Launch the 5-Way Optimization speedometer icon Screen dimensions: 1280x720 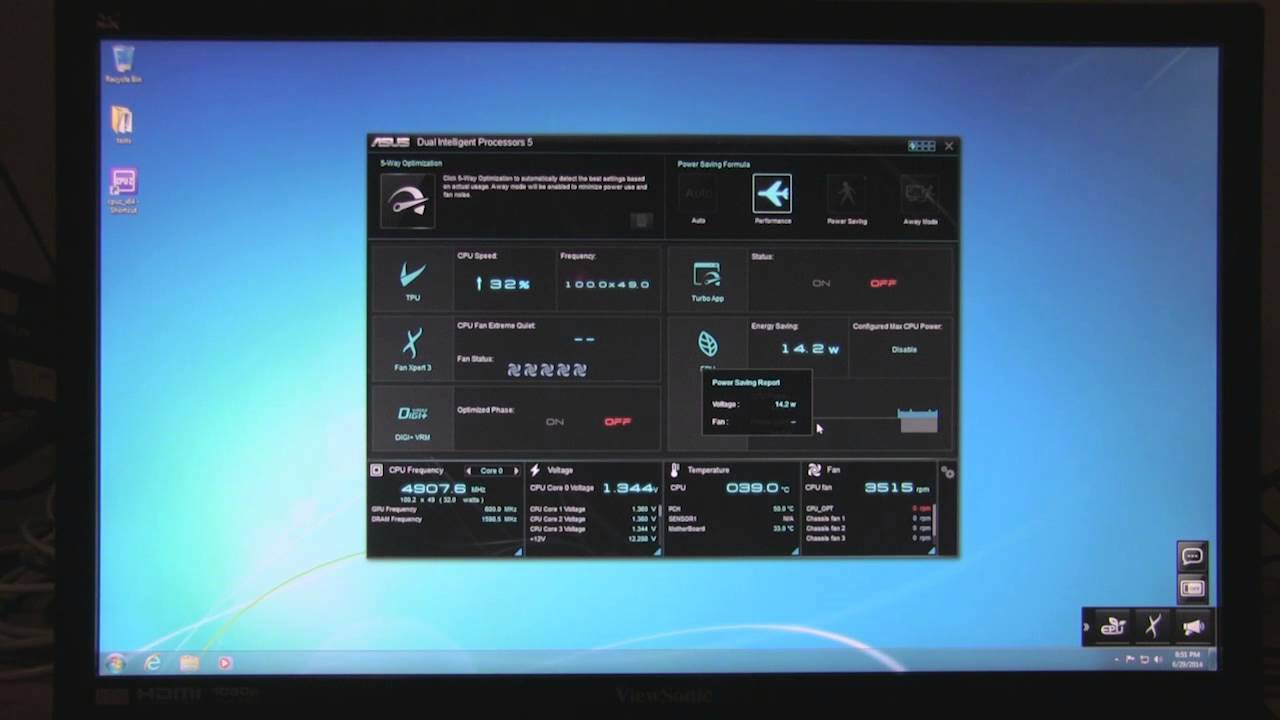pyautogui.click(x=407, y=200)
